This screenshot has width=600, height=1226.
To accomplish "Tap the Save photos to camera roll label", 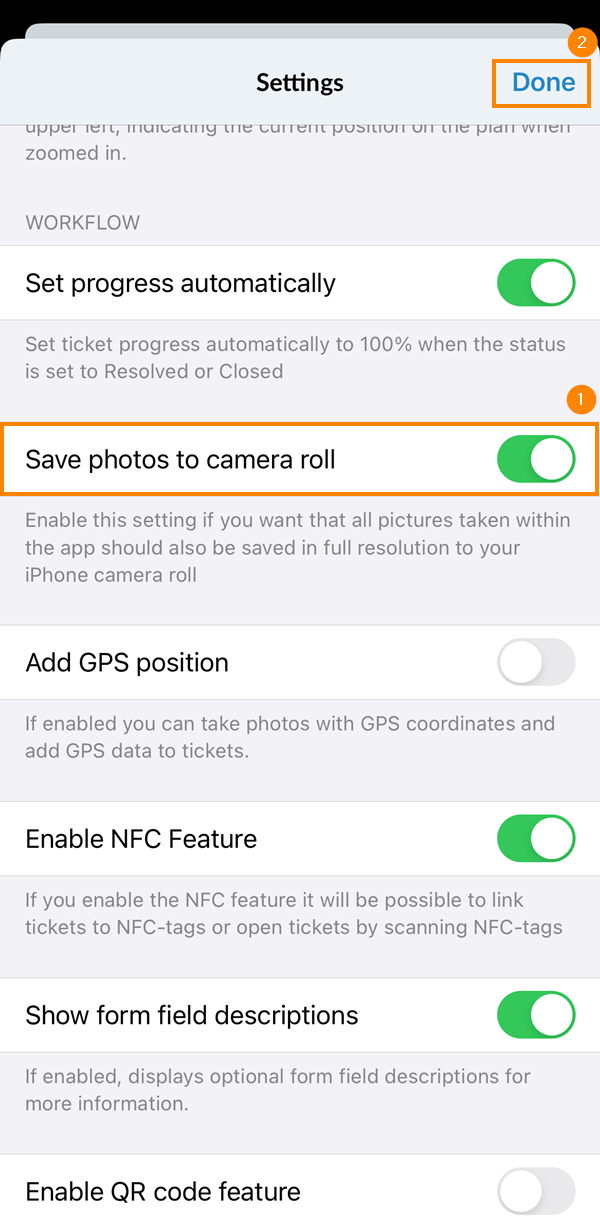I will (180, 459).
